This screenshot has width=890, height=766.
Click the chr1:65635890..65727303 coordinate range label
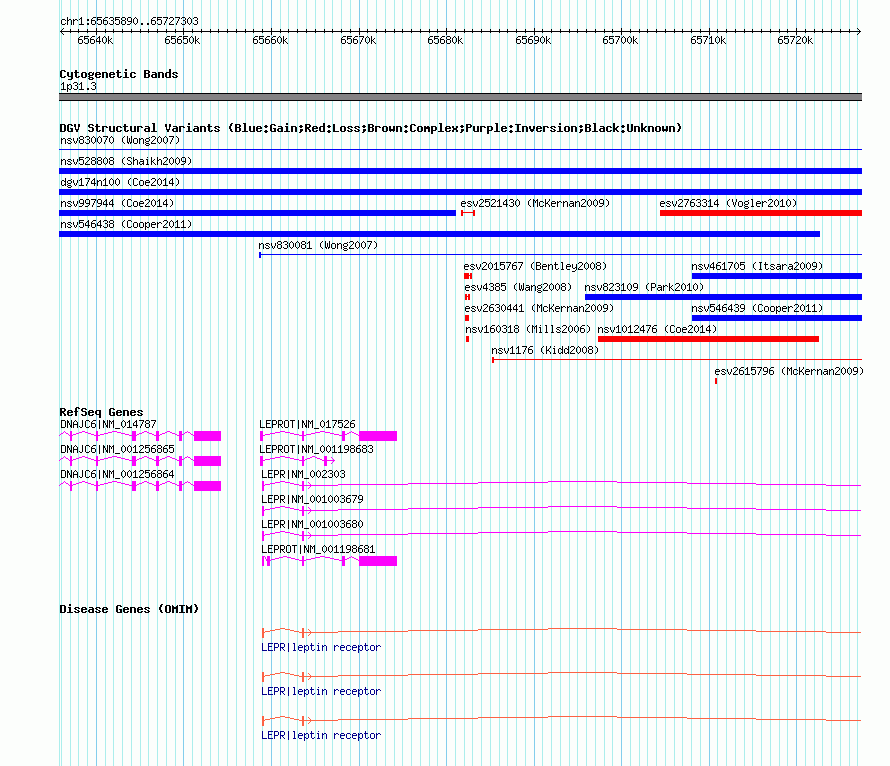[x=129, y=21]
